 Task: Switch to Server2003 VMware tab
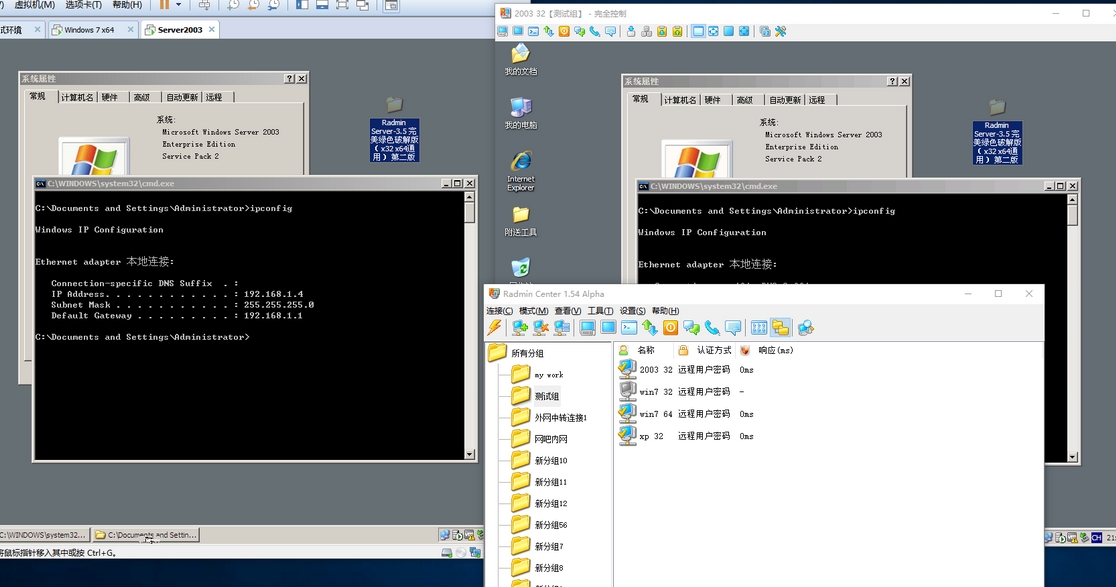pyautogui.click(x=179, y=30)
